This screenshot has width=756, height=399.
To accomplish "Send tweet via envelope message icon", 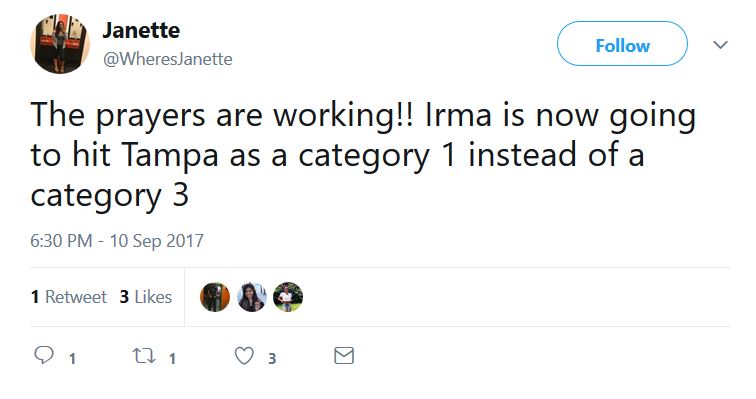I will coord(344,356).
